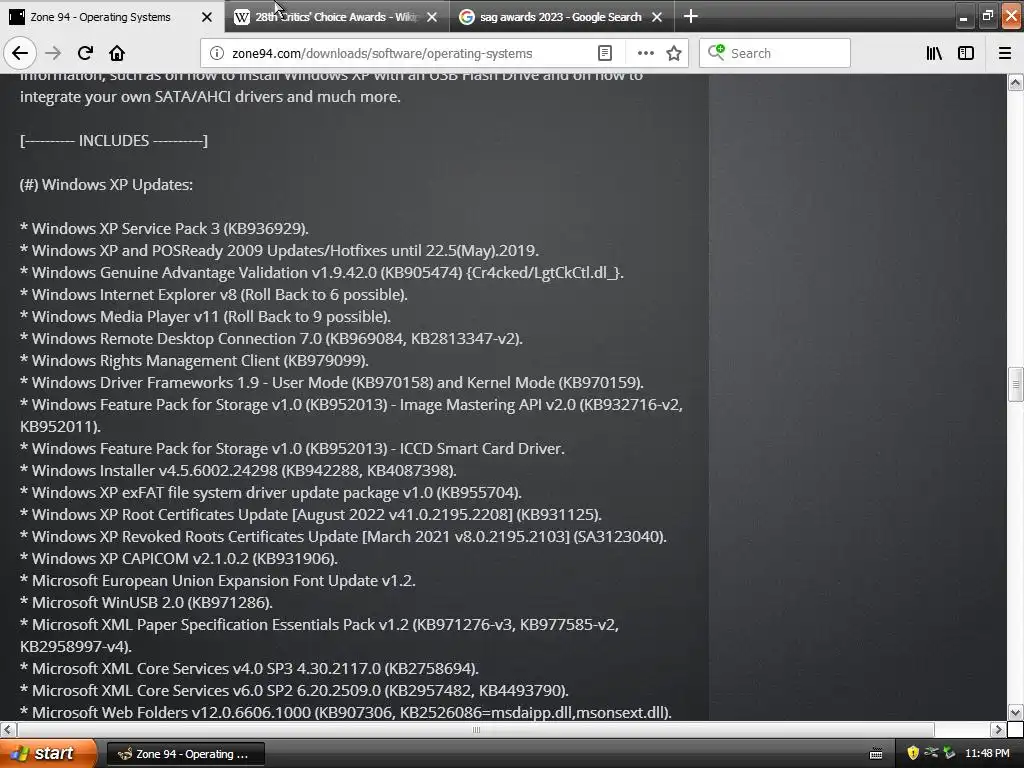Viewport: 1024px width, 768px height.
Task: Click the search engine magnifier icon
Action: pos(716,52)
